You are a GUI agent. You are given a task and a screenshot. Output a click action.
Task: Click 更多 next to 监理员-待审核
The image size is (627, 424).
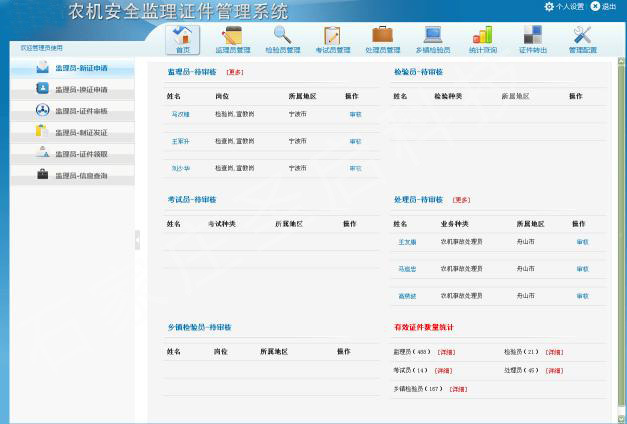[235, 72]
